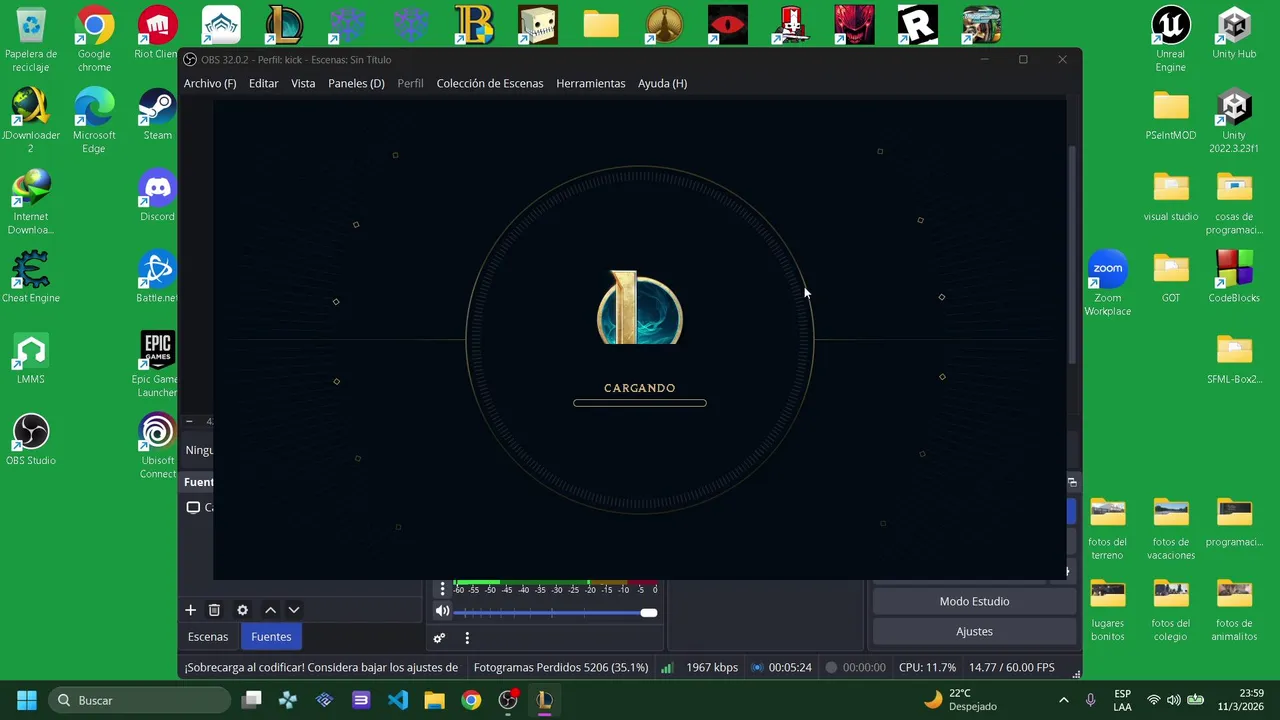The image size is (1280, 720).
Task: Open the Zoom Workplace desktop shortcut
Action: click(x=1108, y=284)
